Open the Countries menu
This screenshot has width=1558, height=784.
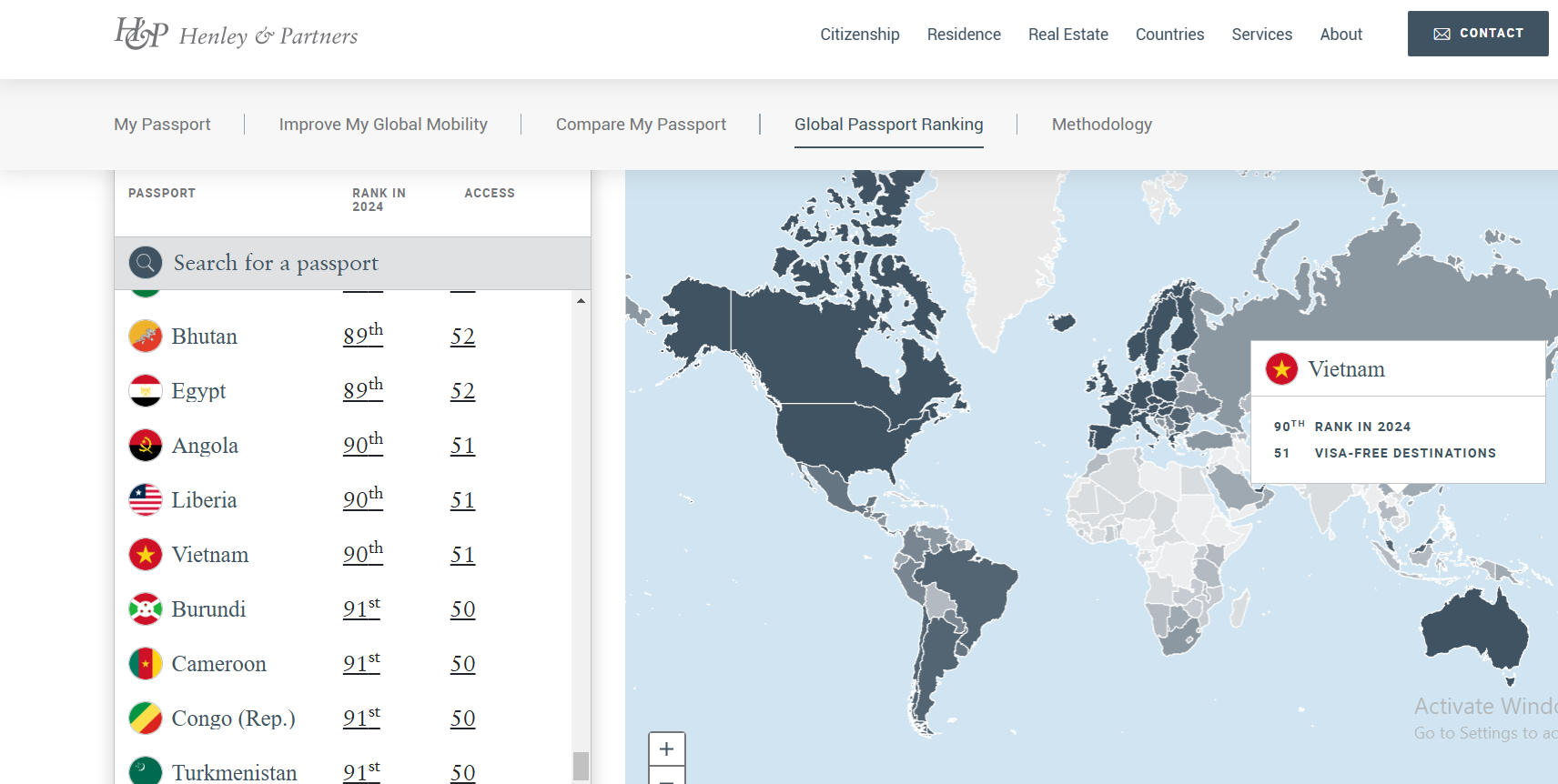tap(1169, 35)
